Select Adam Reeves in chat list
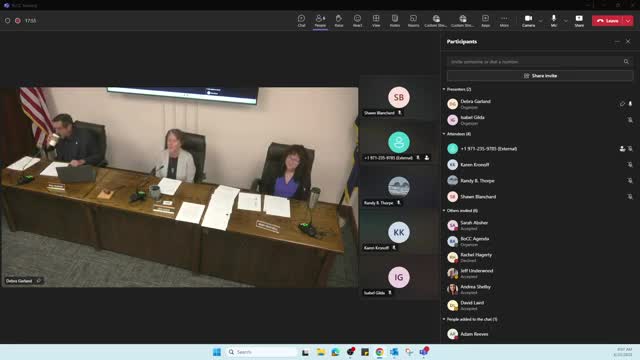The image size is (640, 360). tap(539, 334)
